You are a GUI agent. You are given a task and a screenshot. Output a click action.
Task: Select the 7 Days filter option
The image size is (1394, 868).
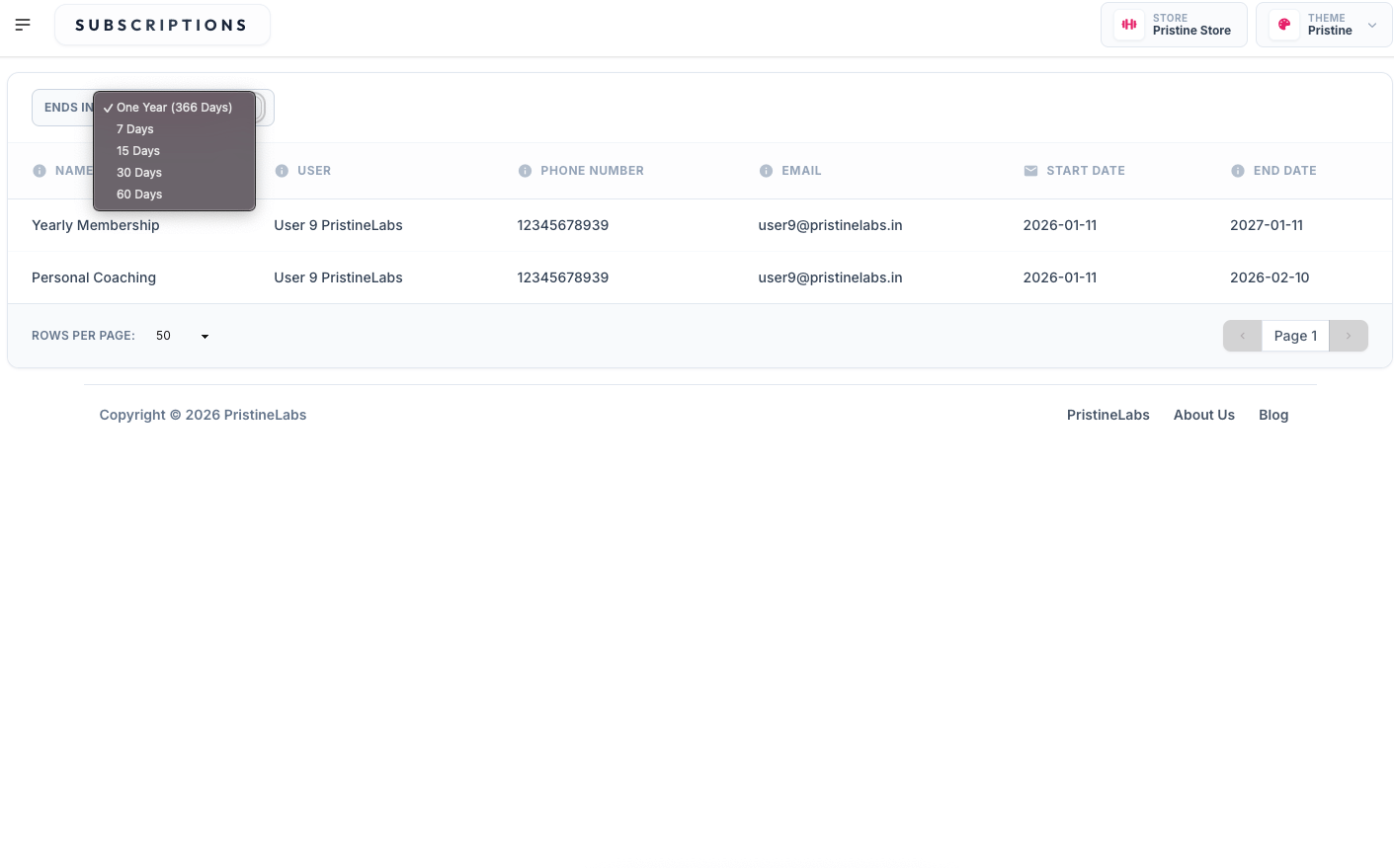[135, 128]
